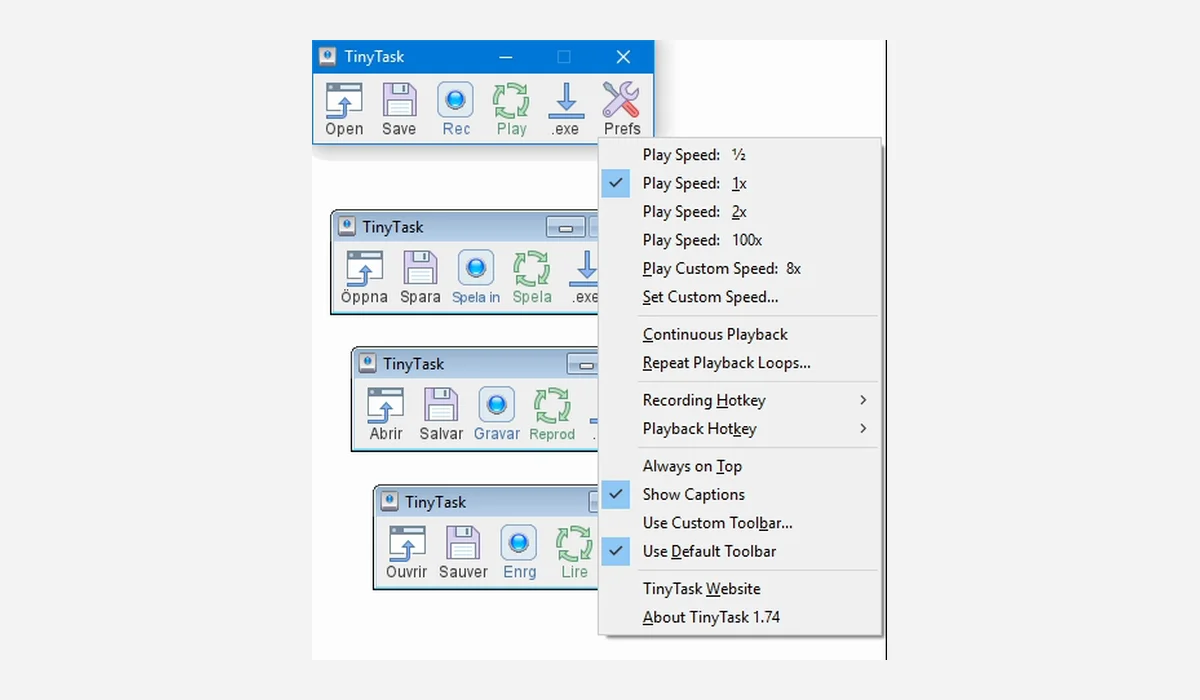Click the Öppna icon in Swedish window

(x=364, y=268)
